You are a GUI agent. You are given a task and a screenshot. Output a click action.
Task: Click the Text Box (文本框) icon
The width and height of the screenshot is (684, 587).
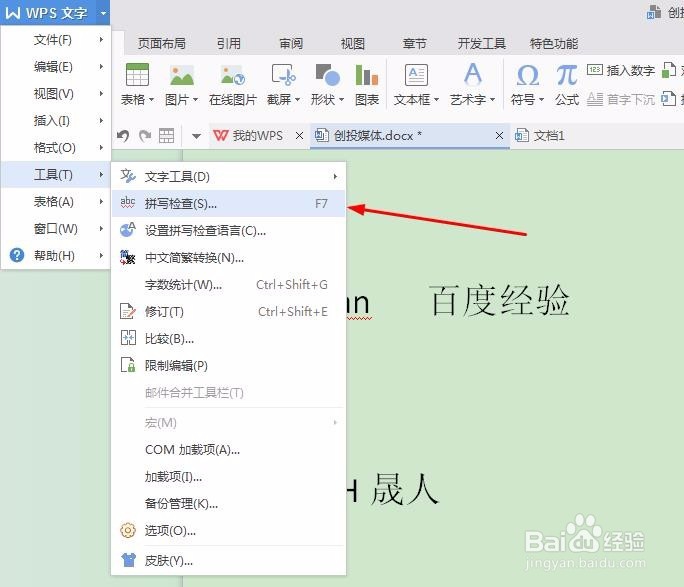tap(416, 75)
